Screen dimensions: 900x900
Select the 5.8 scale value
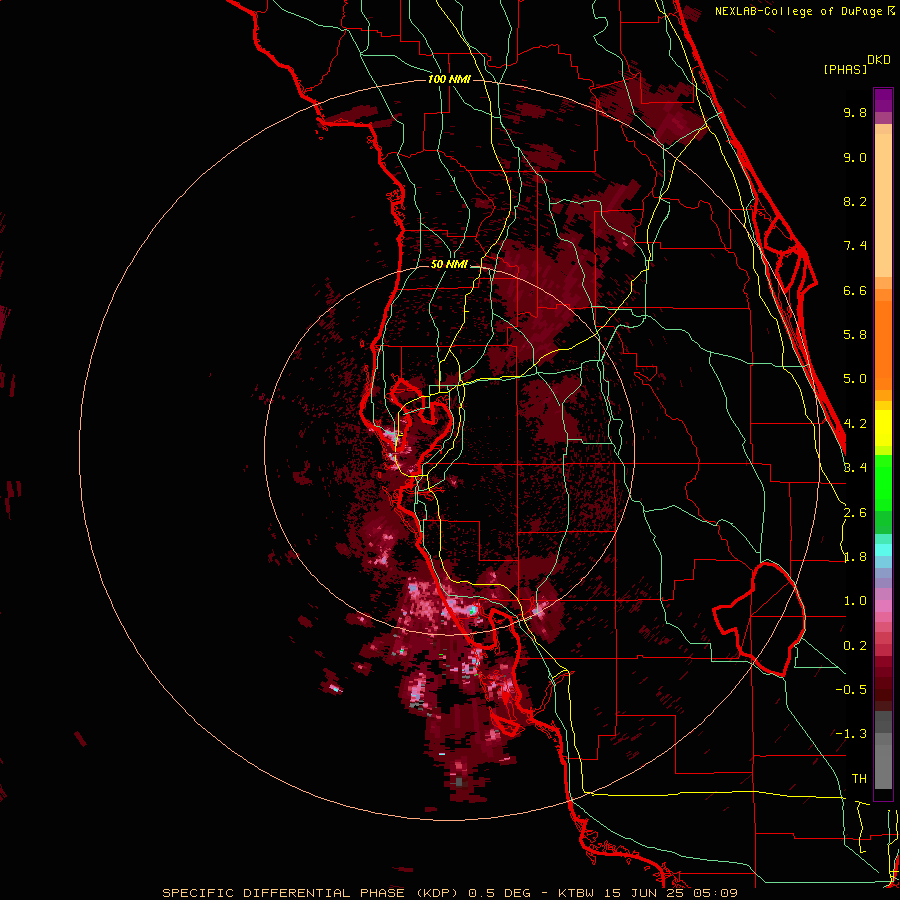click(x=855, y=335)
